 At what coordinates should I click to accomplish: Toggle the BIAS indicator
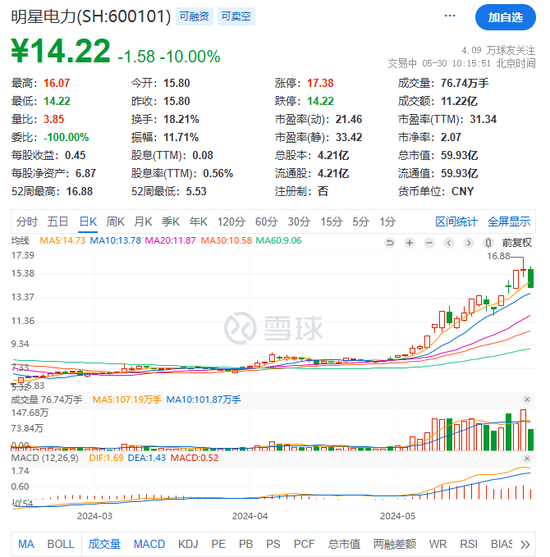501,544
